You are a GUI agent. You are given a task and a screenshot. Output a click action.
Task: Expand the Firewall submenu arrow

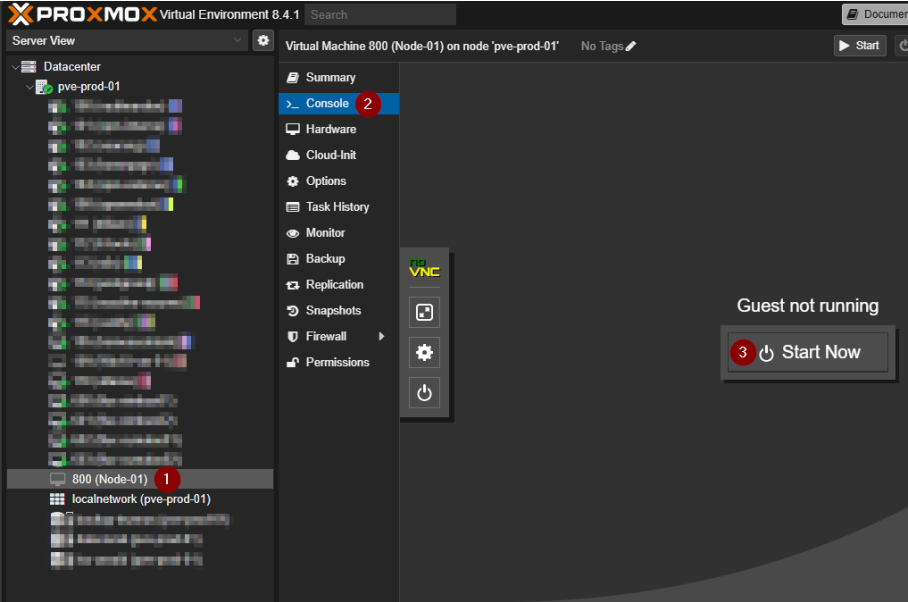tap(381, 337)
